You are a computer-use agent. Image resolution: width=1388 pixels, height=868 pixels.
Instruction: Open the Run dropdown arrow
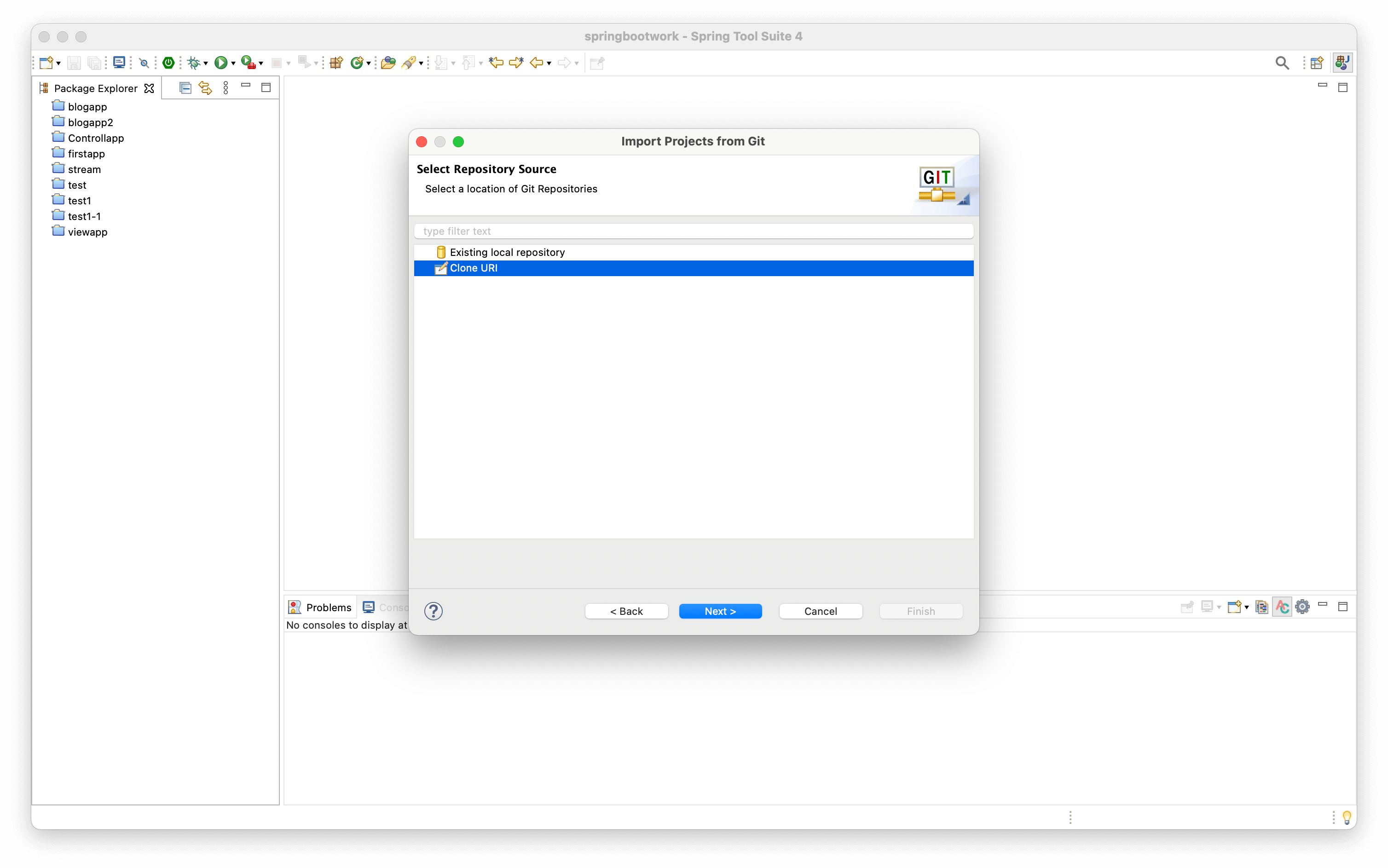(x=233, y=64)
